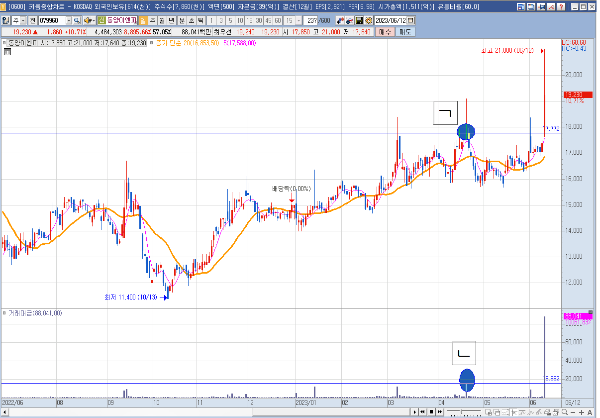Open the calendar picker icon
600x418 pixels.
click(x=411, y=20)
